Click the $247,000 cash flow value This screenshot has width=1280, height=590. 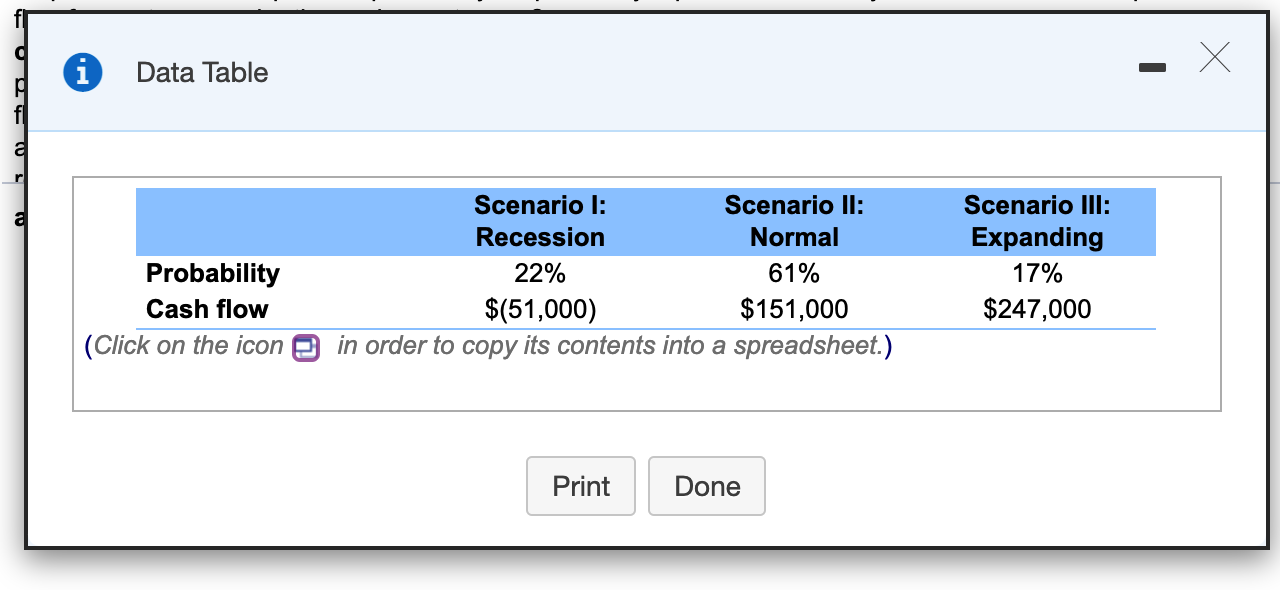(x=1037, y=309)
